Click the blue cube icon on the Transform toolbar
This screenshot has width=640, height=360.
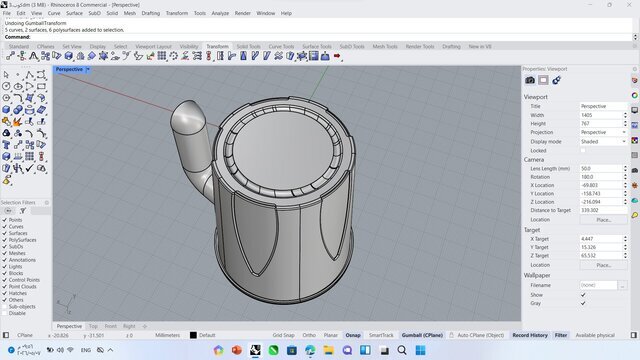(69, 56)
